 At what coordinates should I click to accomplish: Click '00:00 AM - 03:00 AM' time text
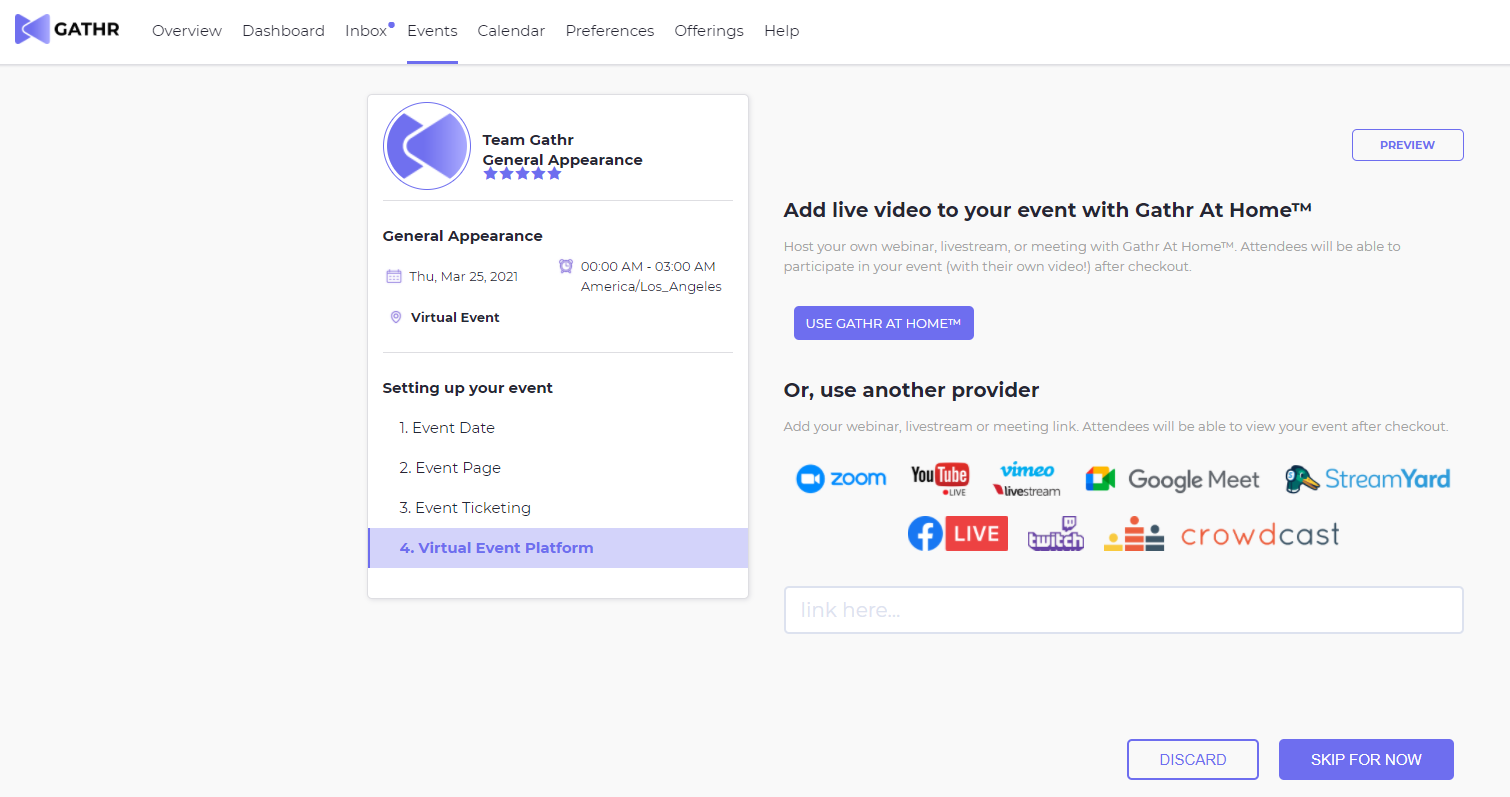pyautogui.click(x=648, y=267)
